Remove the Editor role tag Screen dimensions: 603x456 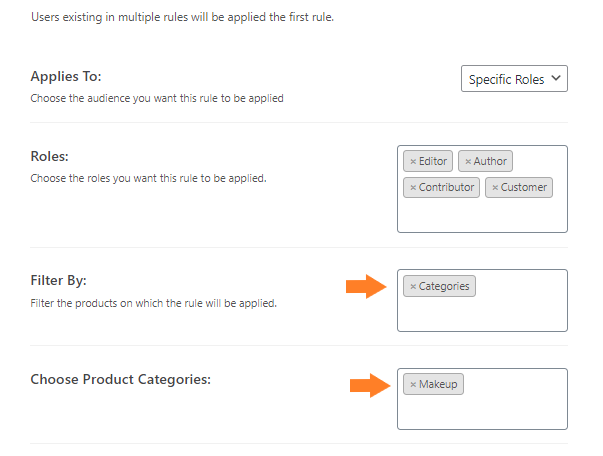[x=413, y=161]
